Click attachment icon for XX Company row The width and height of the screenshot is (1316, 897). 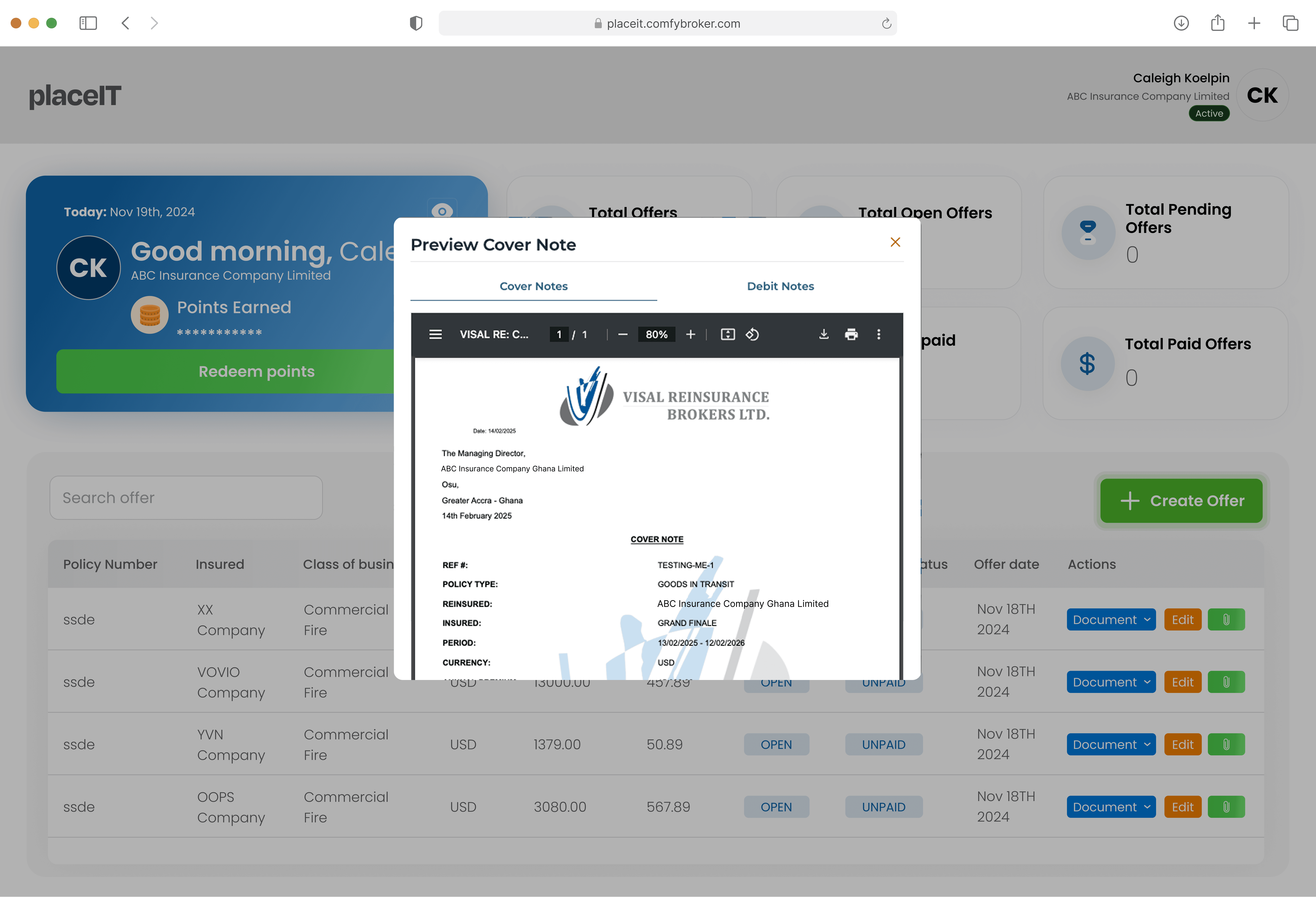[x=1226, y=619]
